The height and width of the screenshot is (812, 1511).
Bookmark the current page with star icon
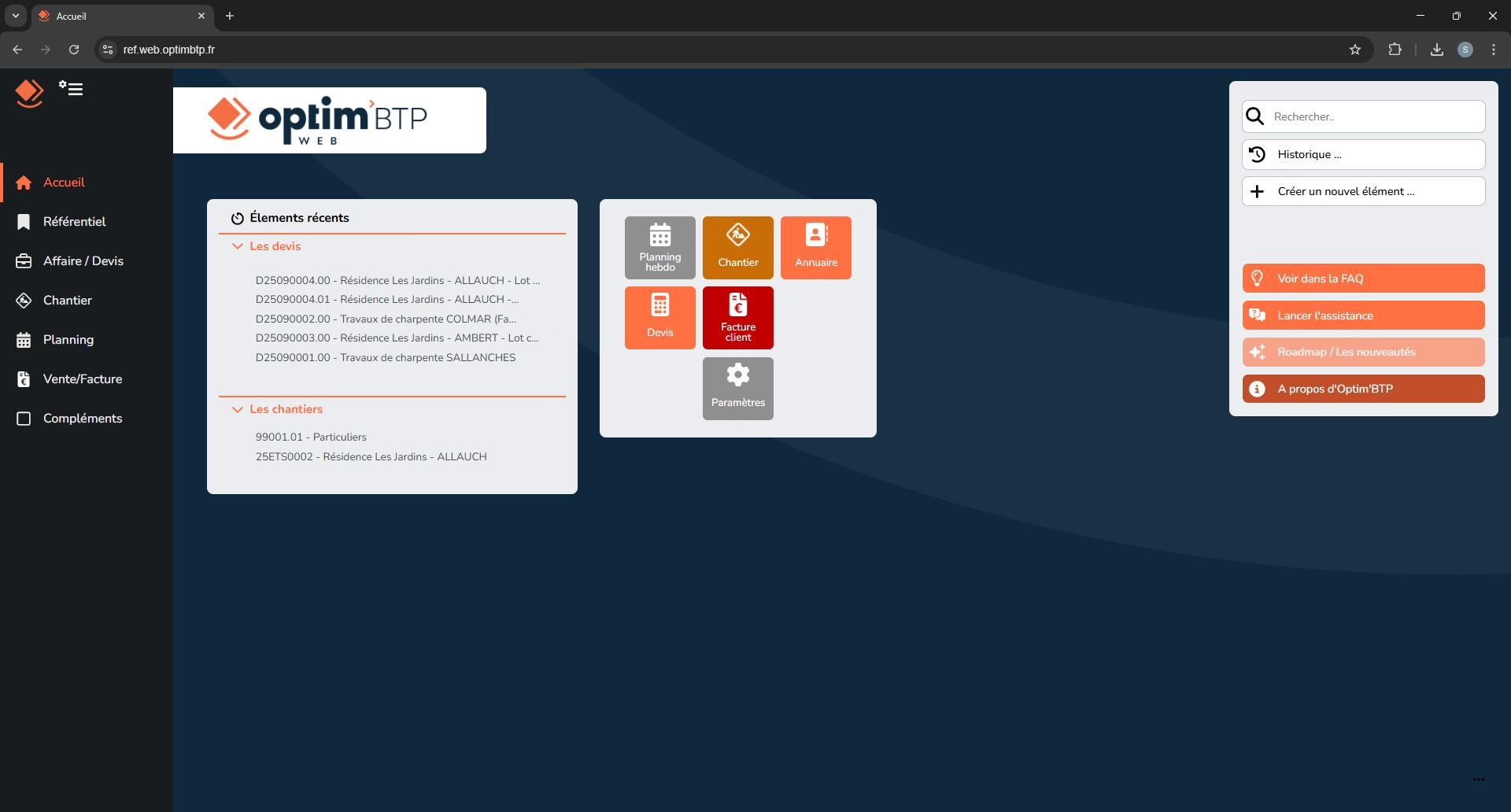[x=1355, y=49]
